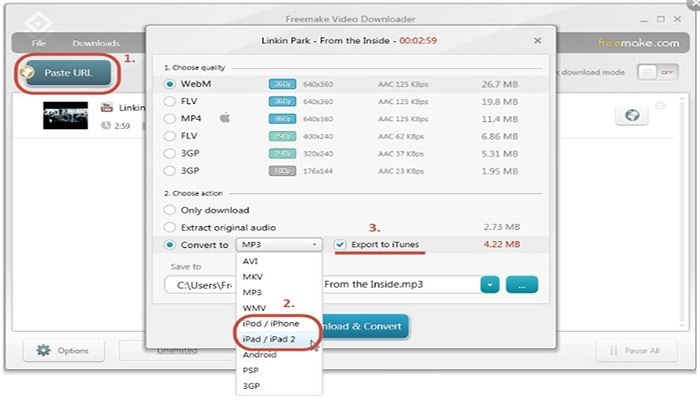700x400 pixels.
Task: Open the Downloads menu
Action: pos(96,43)
